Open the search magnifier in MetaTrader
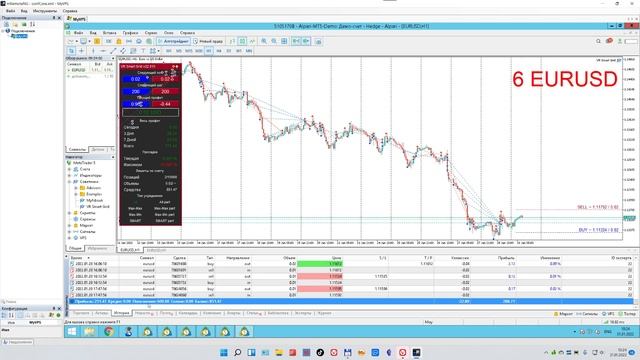 coord(598,41)
